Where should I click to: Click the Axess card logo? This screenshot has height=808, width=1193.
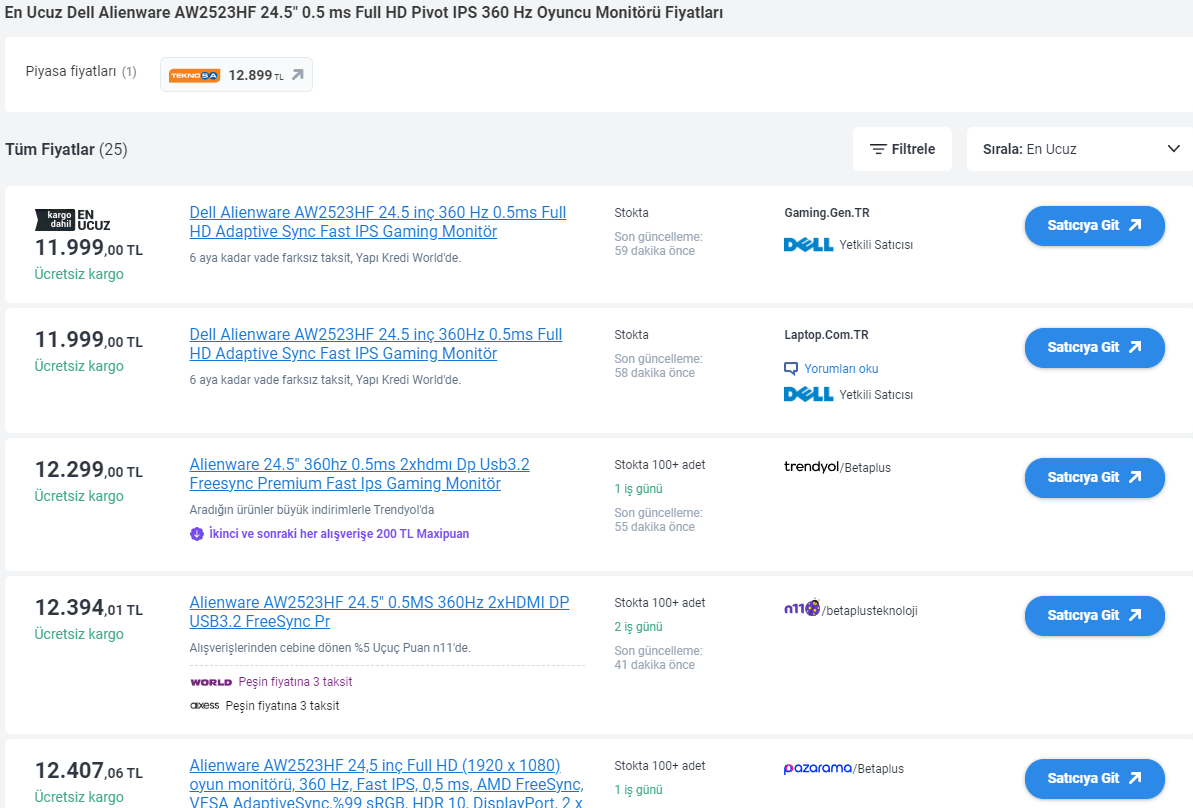pos(205,706)
